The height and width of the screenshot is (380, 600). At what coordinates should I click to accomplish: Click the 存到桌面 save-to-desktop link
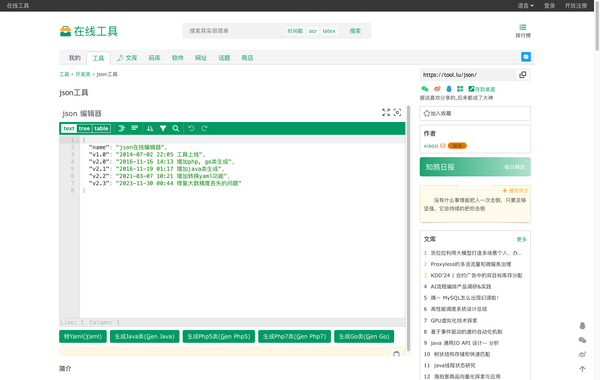point(482,89)
